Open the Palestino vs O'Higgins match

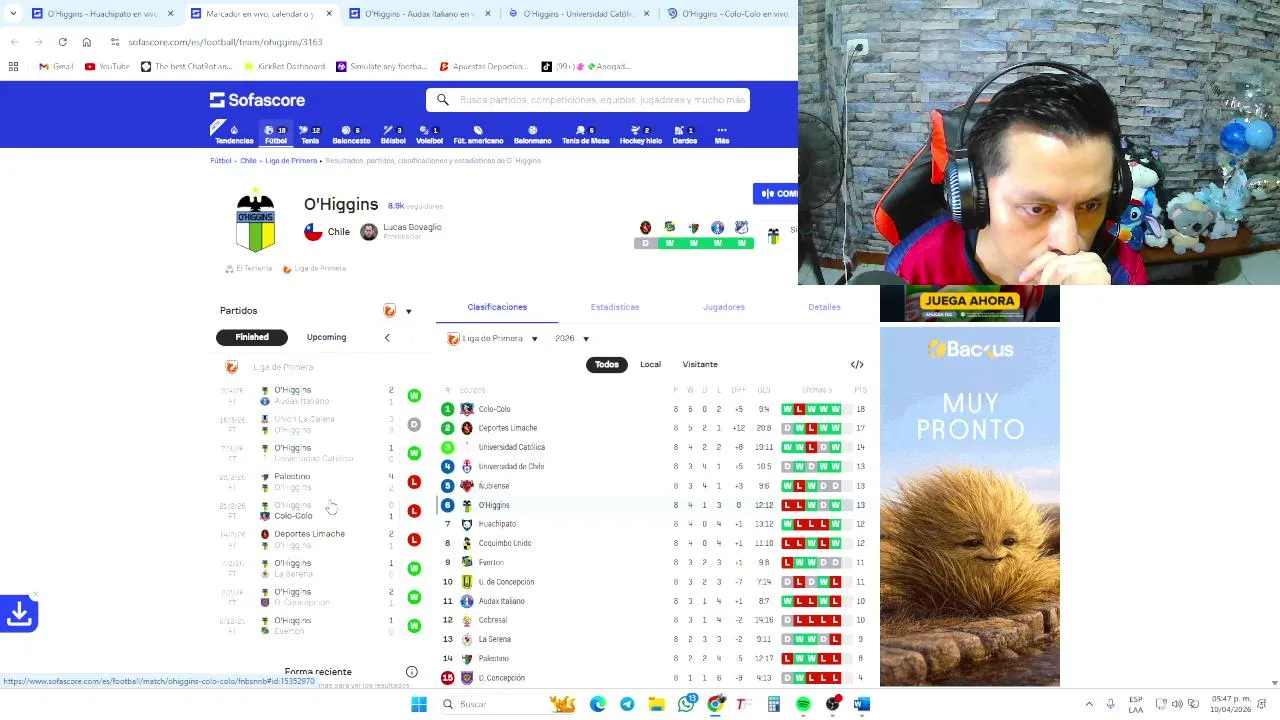pos(320,482)
